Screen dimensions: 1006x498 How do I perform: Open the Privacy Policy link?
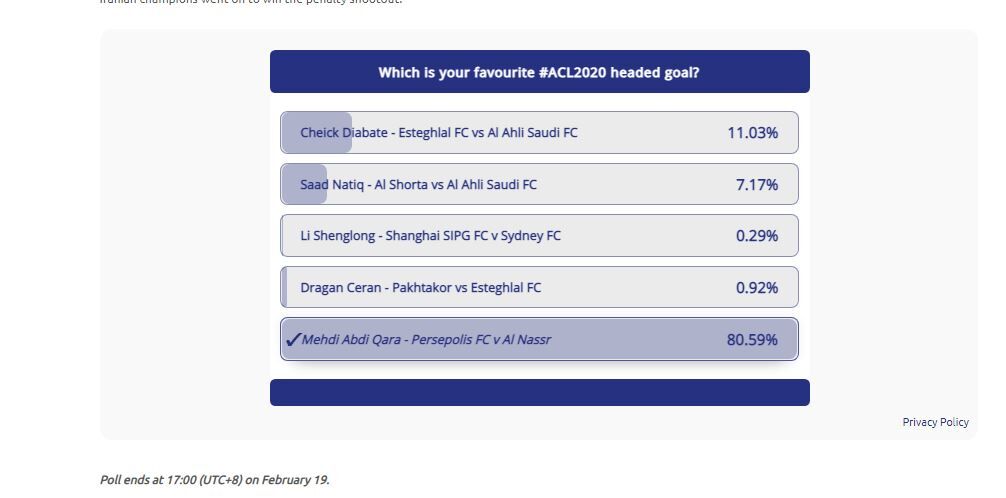pos(935,422)
